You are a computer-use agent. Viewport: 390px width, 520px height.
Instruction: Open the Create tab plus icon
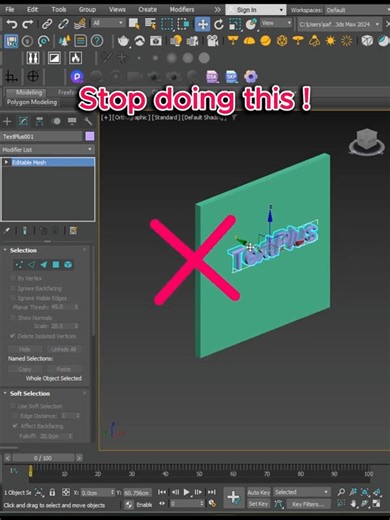(7, 121)
